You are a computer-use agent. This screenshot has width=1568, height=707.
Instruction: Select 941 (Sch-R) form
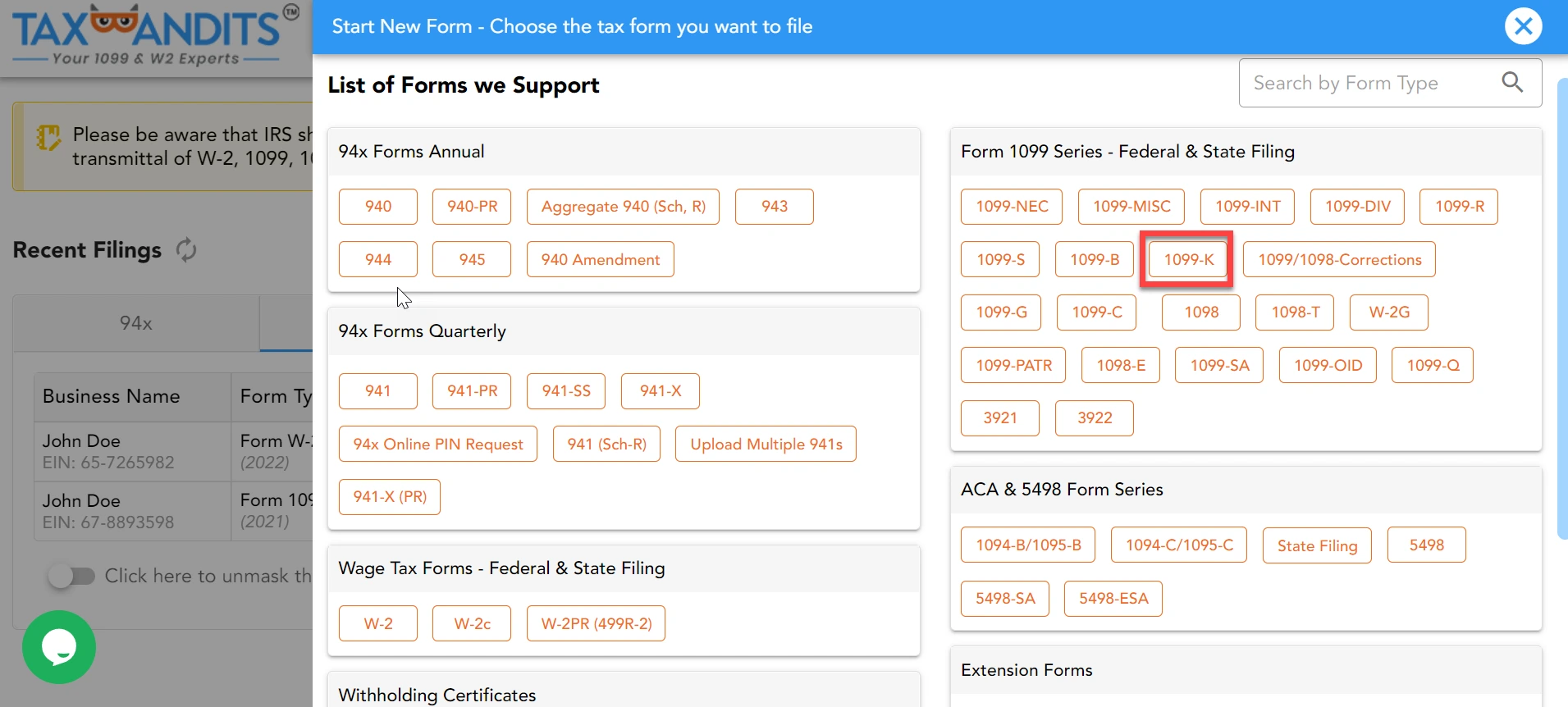click(x=606, y=444)
